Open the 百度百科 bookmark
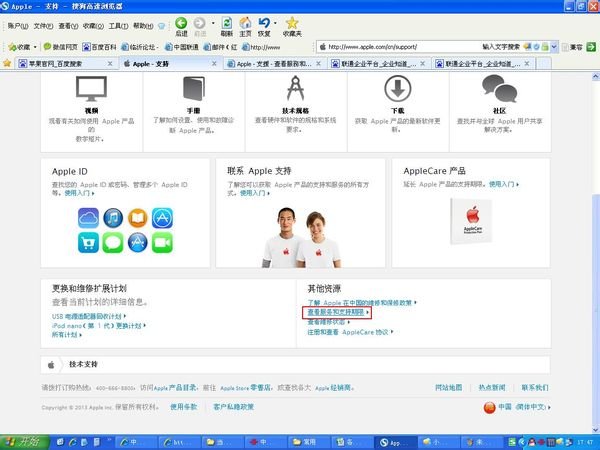 coord(99,47)
